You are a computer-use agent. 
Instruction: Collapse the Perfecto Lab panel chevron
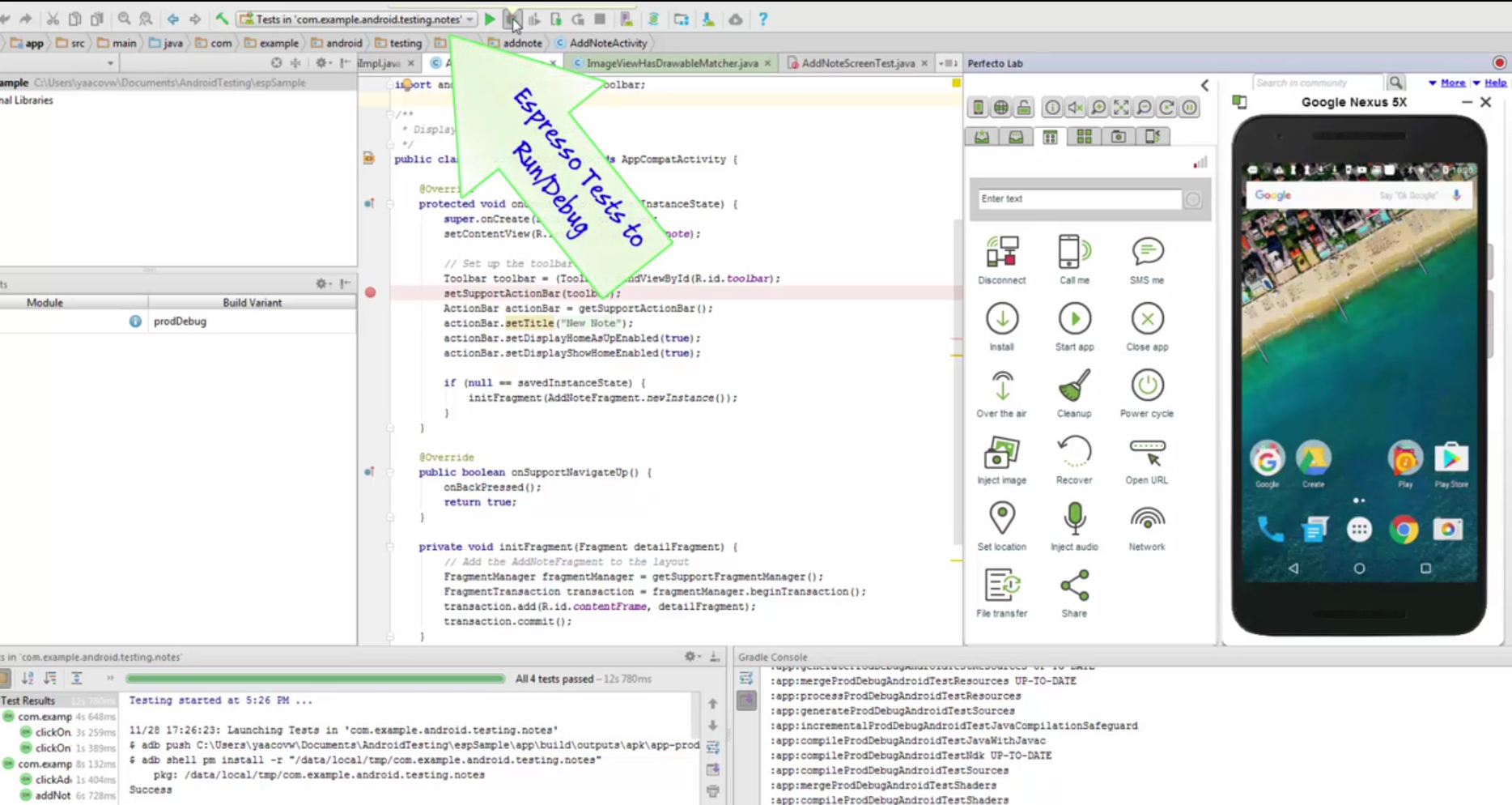coord(1204,85)
